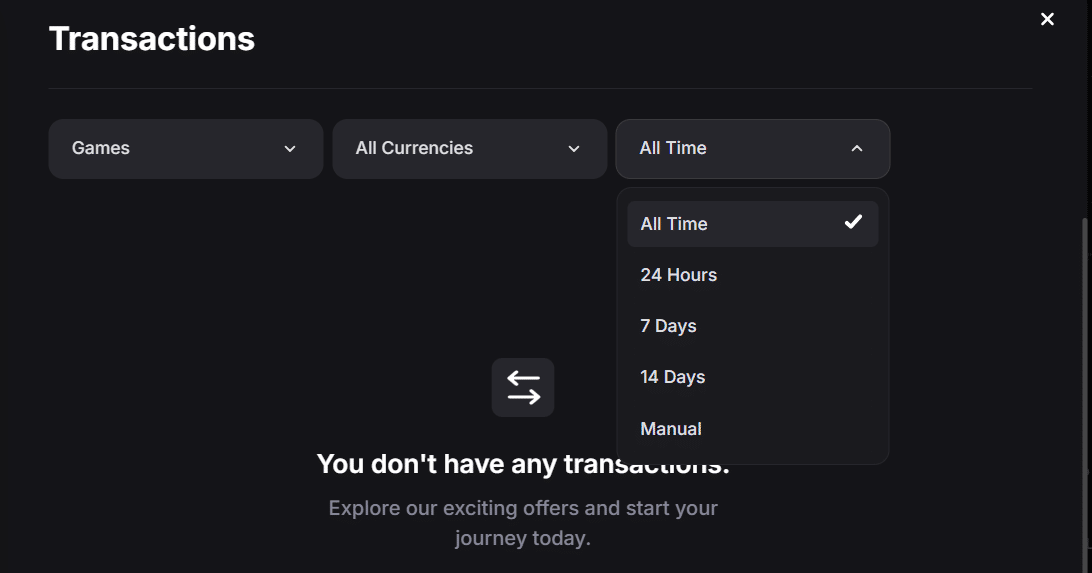
Task: Click the up chevron in All Time filter
Action: tap(857, 149)
